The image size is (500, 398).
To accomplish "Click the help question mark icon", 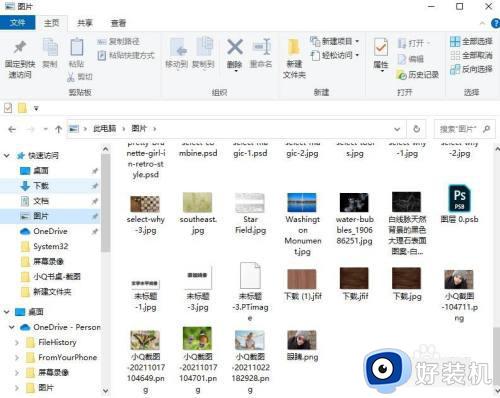I will click(495, 23).
